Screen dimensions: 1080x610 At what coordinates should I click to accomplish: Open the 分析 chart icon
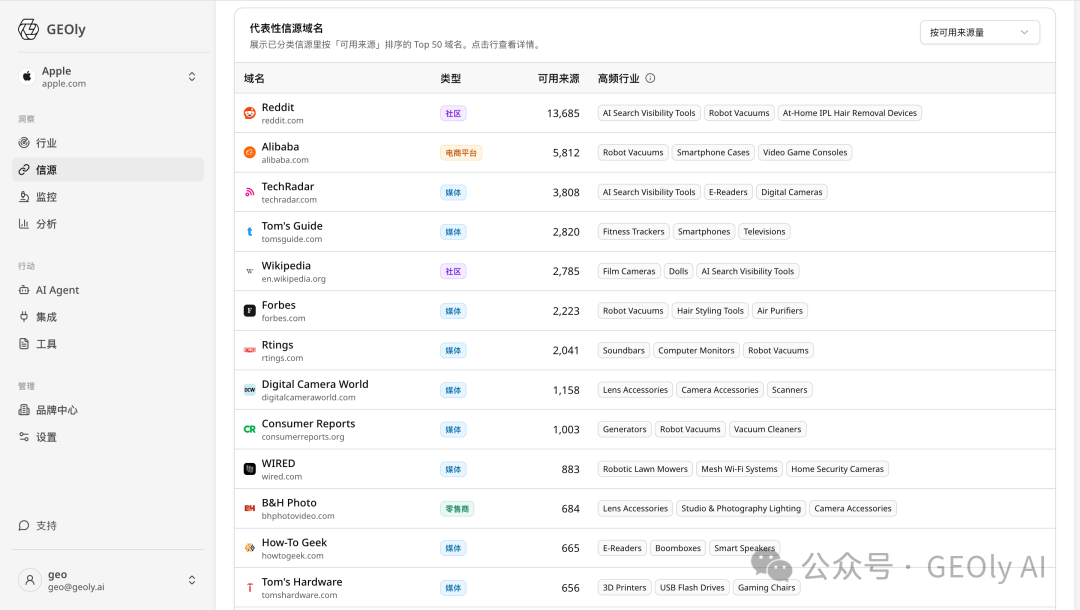[x=24, y=224]
